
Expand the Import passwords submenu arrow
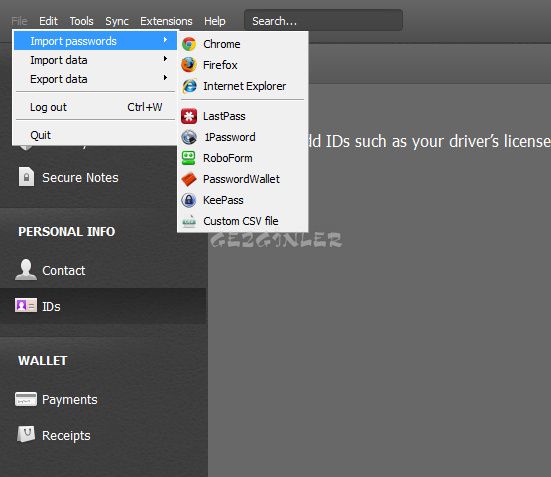[165, 40]
